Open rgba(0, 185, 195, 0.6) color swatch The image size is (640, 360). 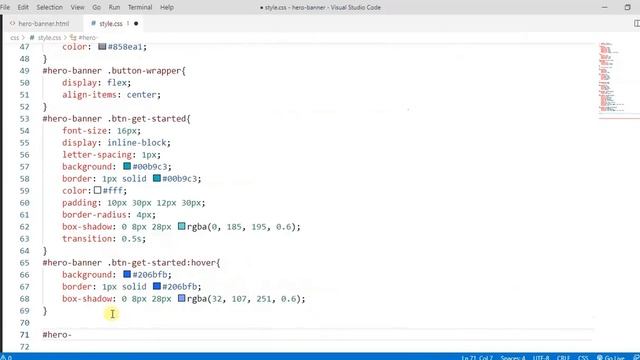(182, 227)
